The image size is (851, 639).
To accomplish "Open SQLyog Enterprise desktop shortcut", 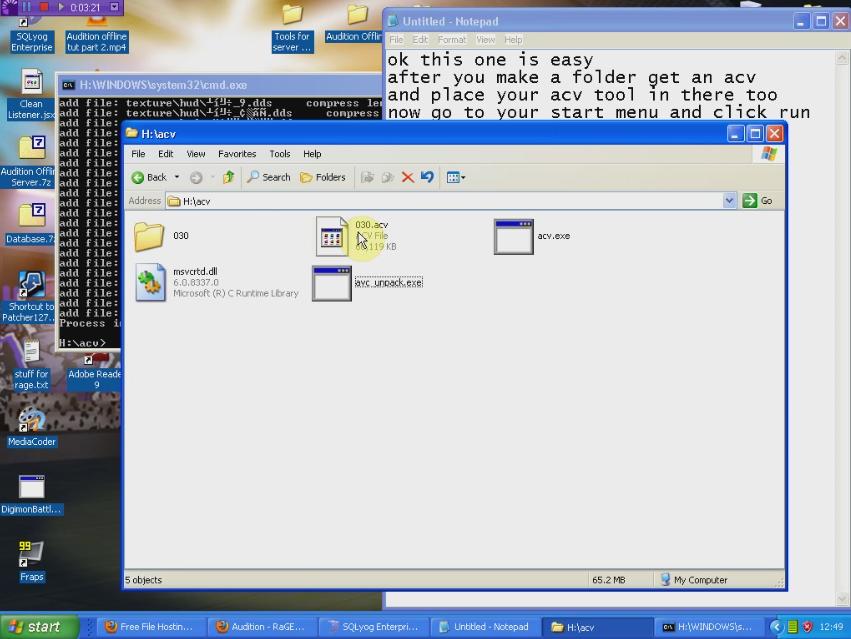I will tap(31, 35).
